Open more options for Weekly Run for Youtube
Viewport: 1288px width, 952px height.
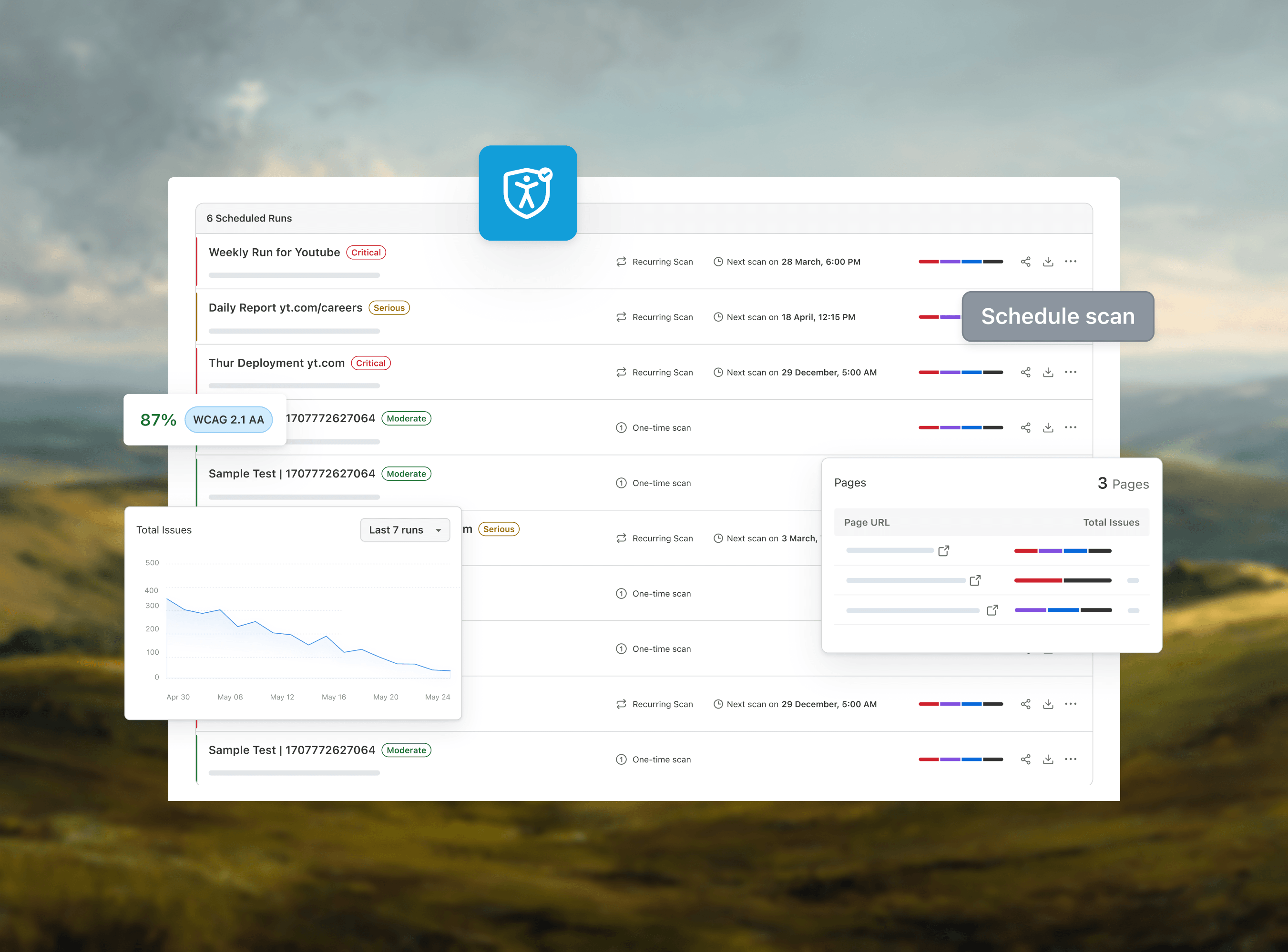click(1071, 262)
